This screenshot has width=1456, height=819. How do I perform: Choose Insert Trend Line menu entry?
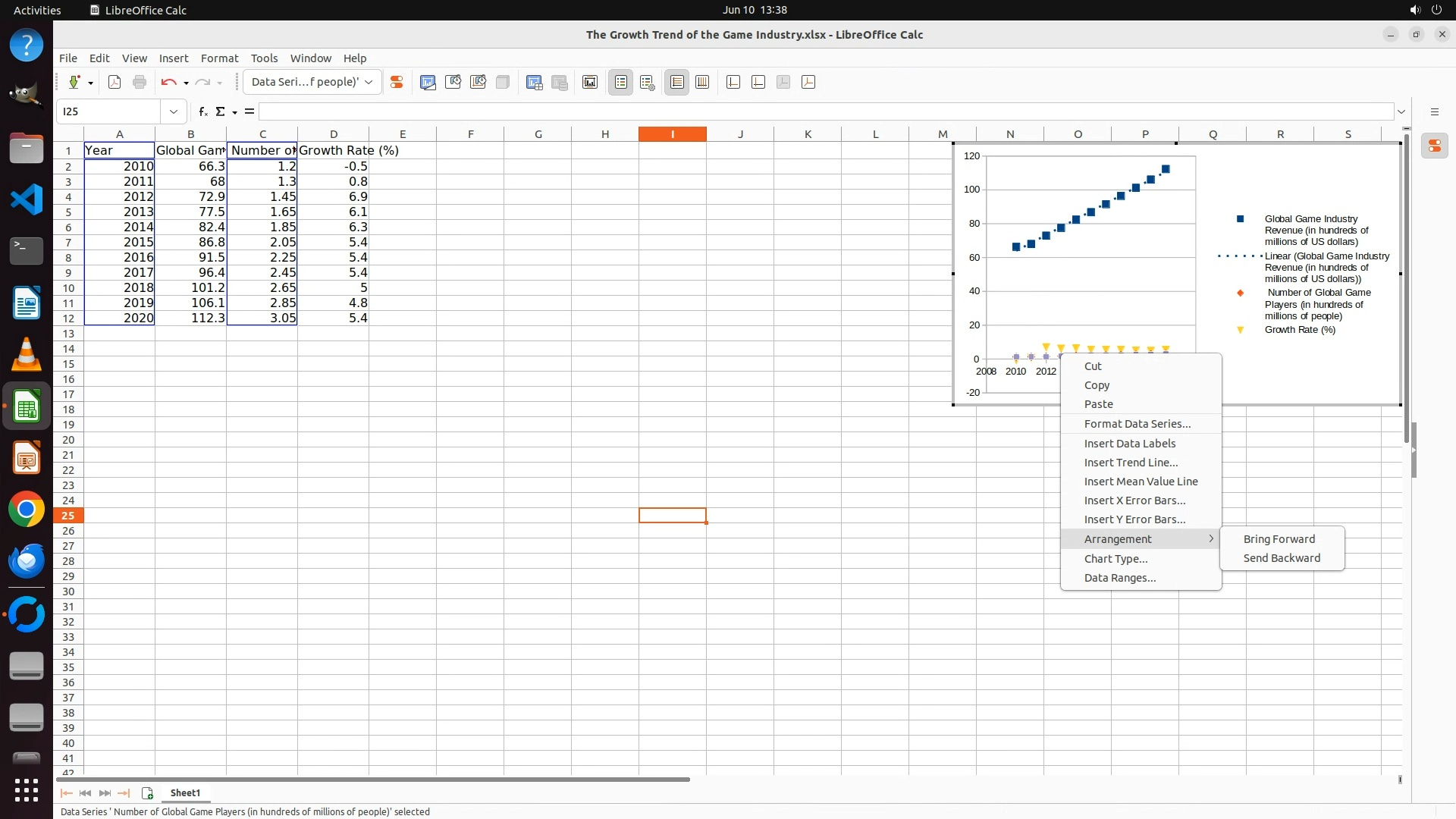coord(1131,463)
